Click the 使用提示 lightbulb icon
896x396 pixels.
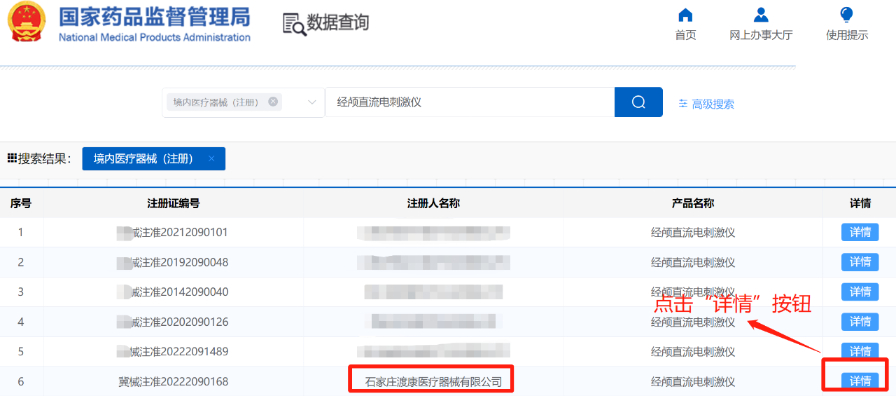(847, 15)
